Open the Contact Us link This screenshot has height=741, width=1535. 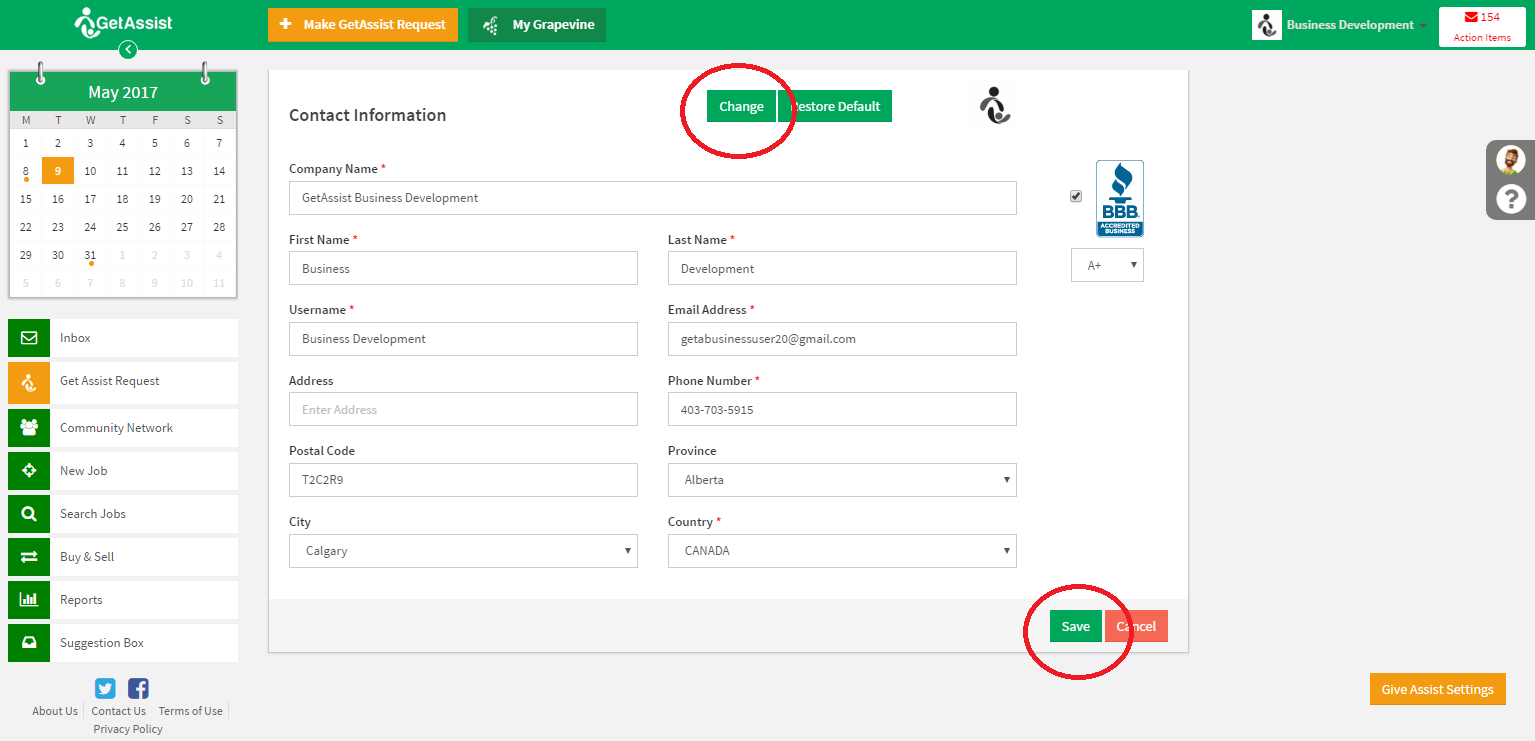click(118, 711)
